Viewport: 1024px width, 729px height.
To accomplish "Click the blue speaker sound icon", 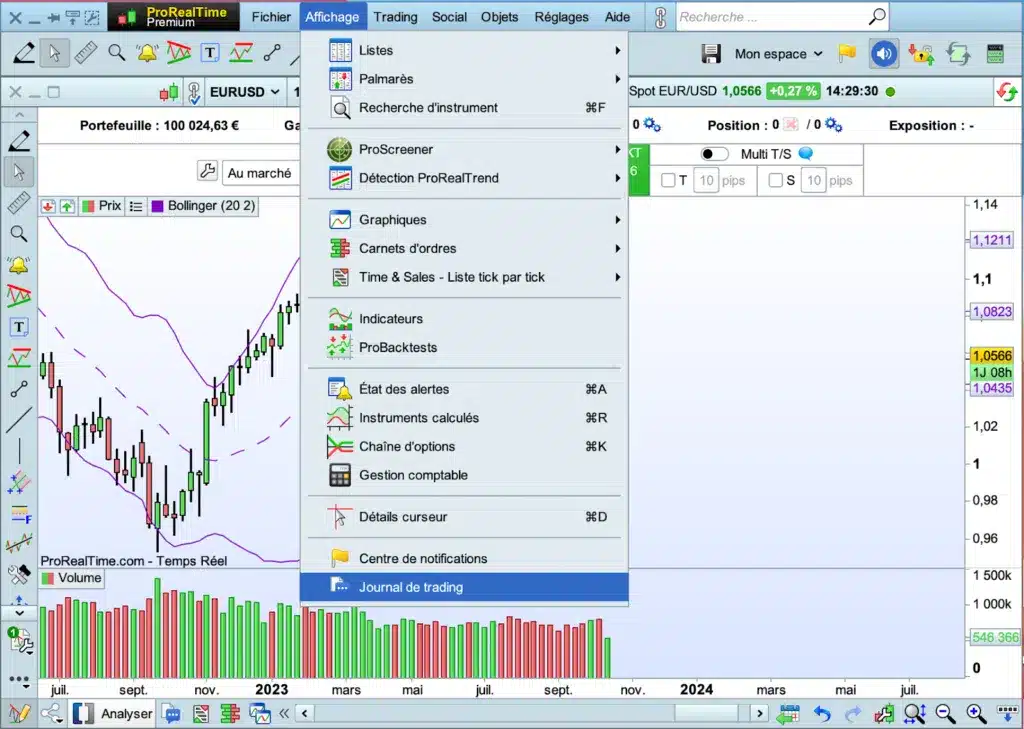I will (883, 54).
